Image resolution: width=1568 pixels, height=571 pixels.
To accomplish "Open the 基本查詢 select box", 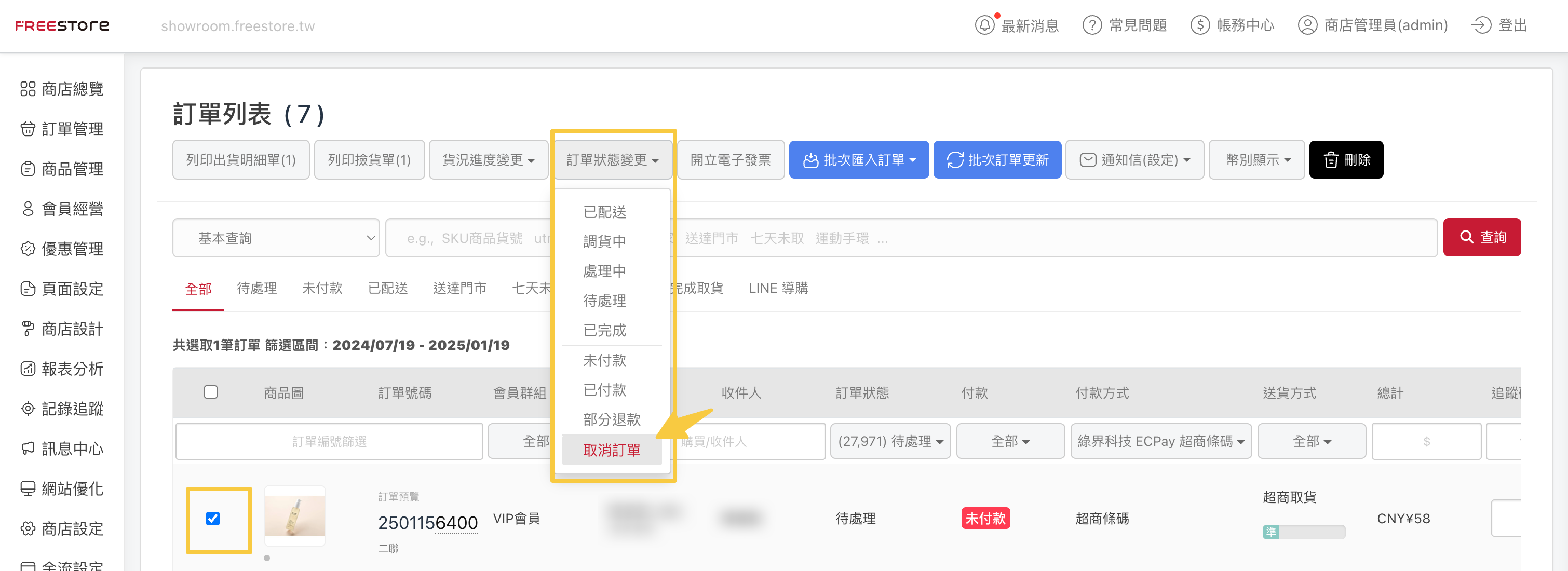I will (276, 238).
